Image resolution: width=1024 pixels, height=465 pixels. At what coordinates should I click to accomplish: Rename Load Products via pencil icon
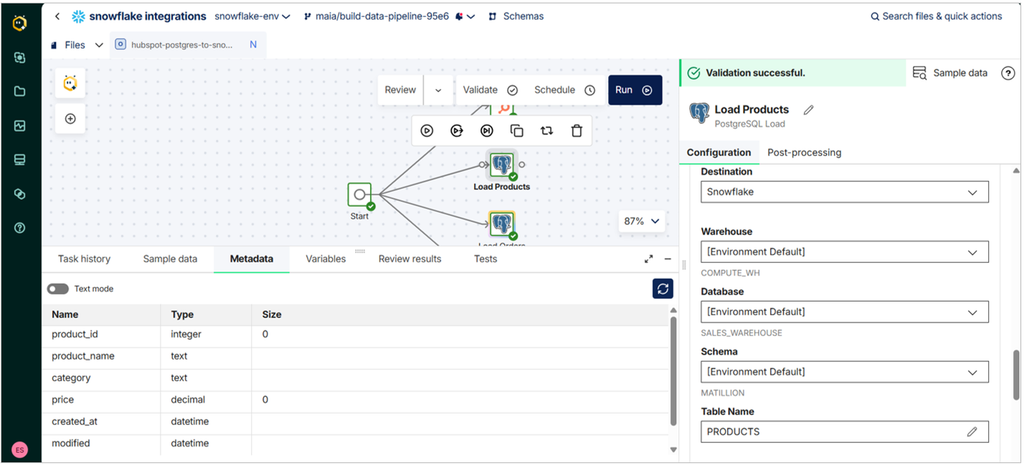click(808, 110)
